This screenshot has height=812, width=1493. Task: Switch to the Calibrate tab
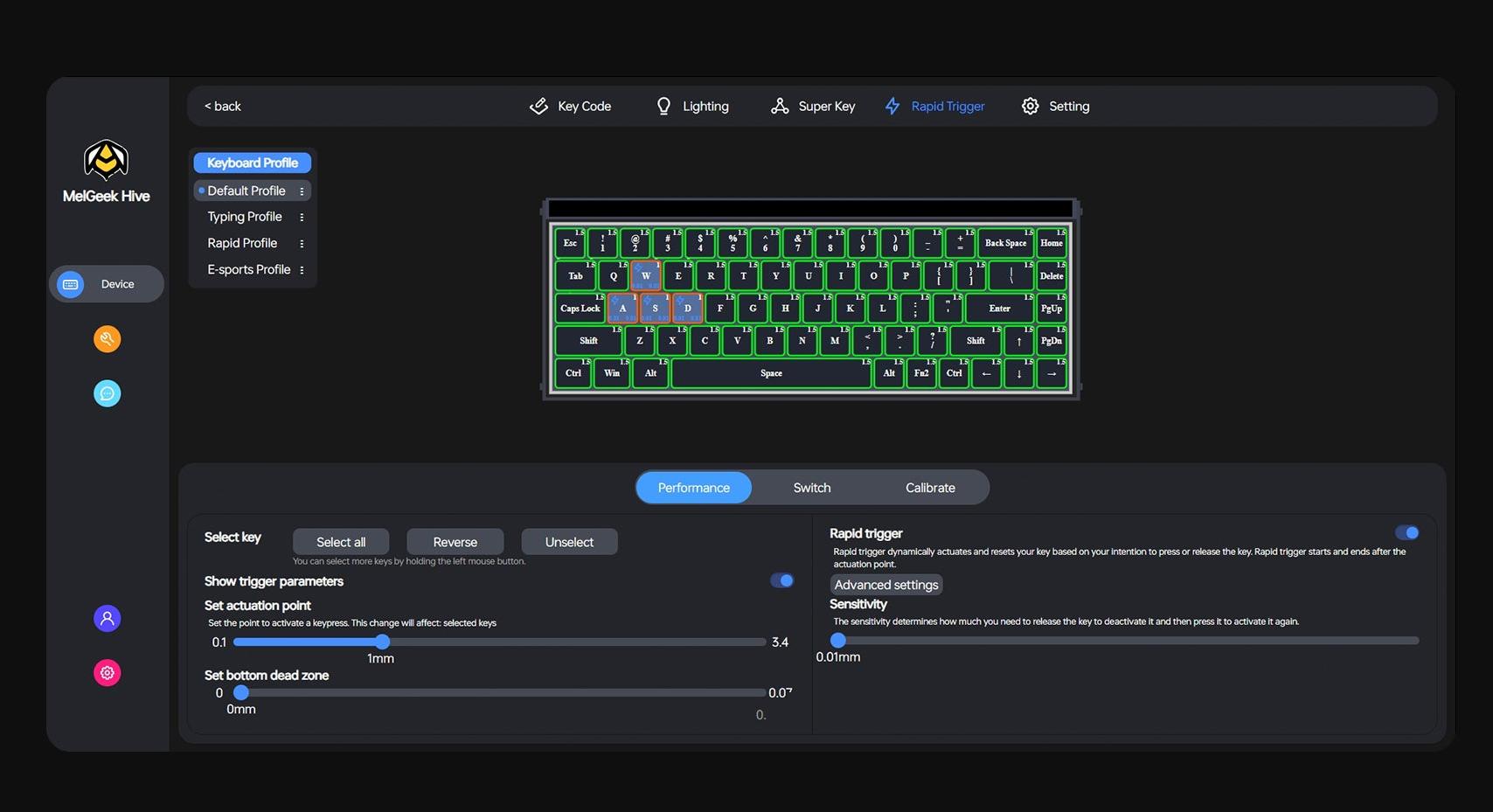point(930,488)
